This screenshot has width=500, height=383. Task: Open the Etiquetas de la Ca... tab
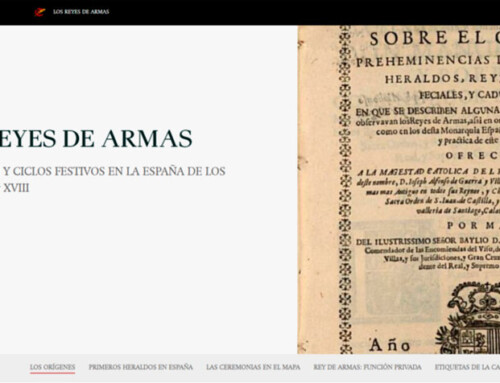click(467, 367)
